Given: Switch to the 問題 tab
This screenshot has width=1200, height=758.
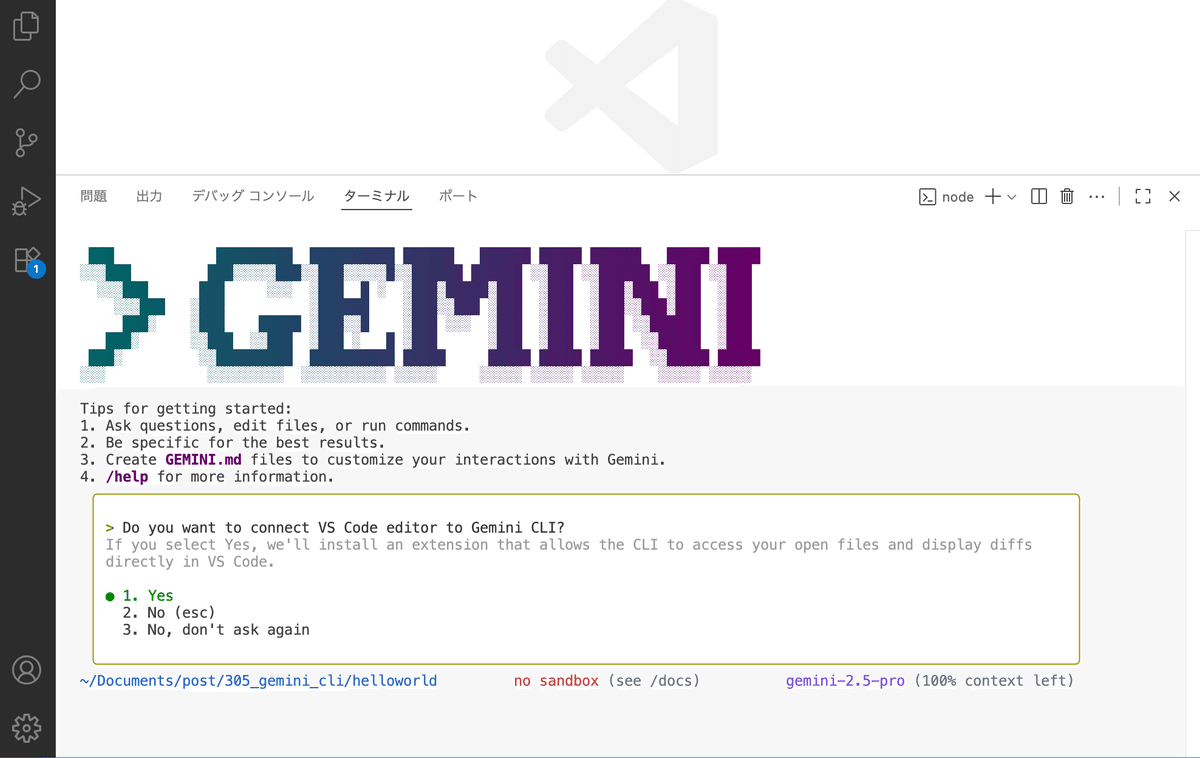Looking at the screenshot, I should (x=93, y=196).
